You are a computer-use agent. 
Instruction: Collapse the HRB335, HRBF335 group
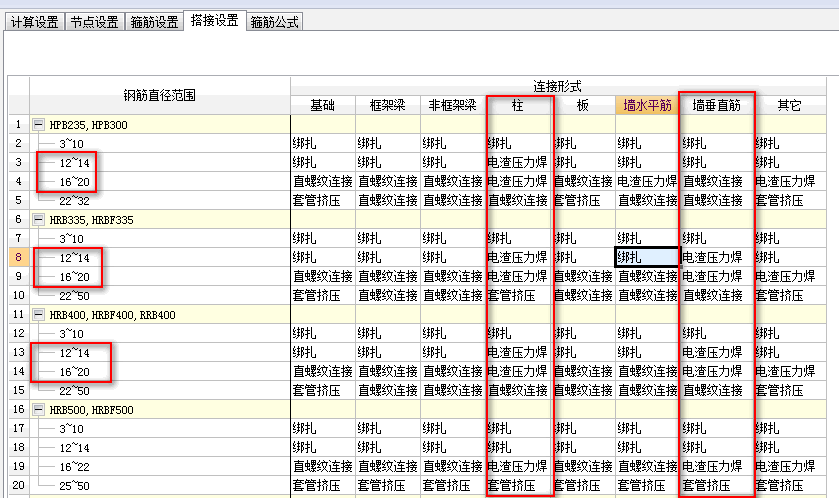point(38,219)
